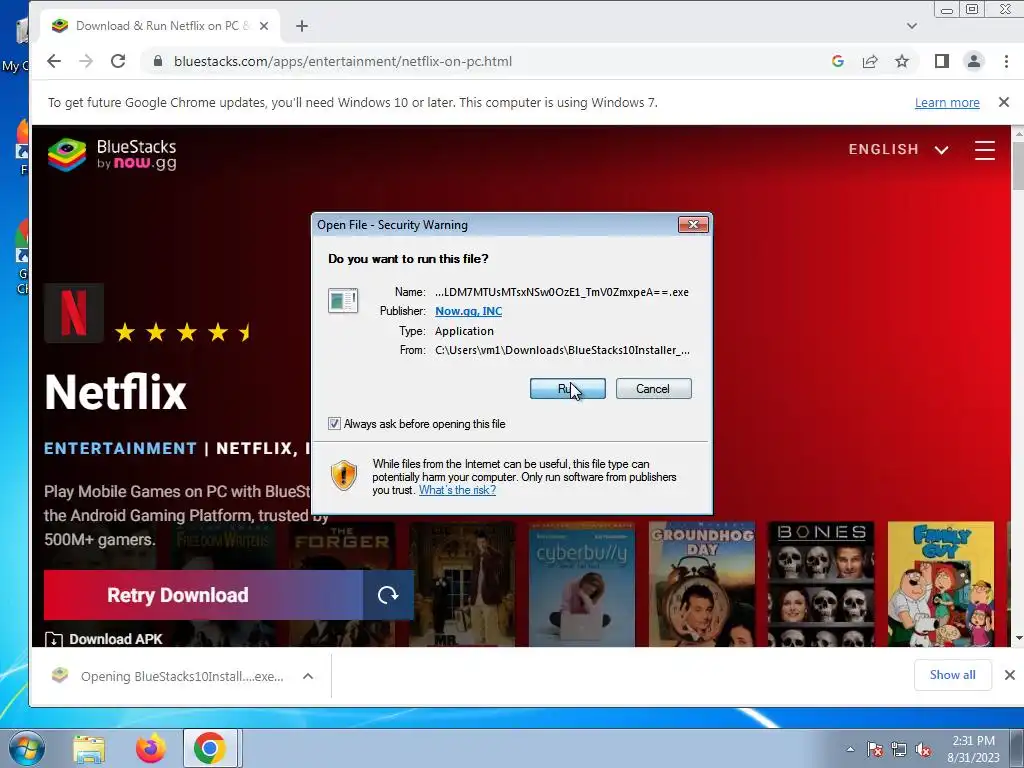
Task: Open the Learn more link
Action: [x=947, y=103]
